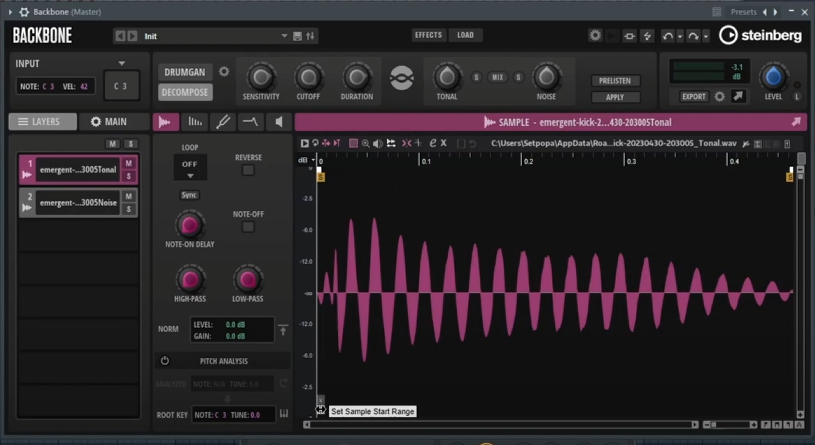Open the redo history dropdown

coord(705,36)
